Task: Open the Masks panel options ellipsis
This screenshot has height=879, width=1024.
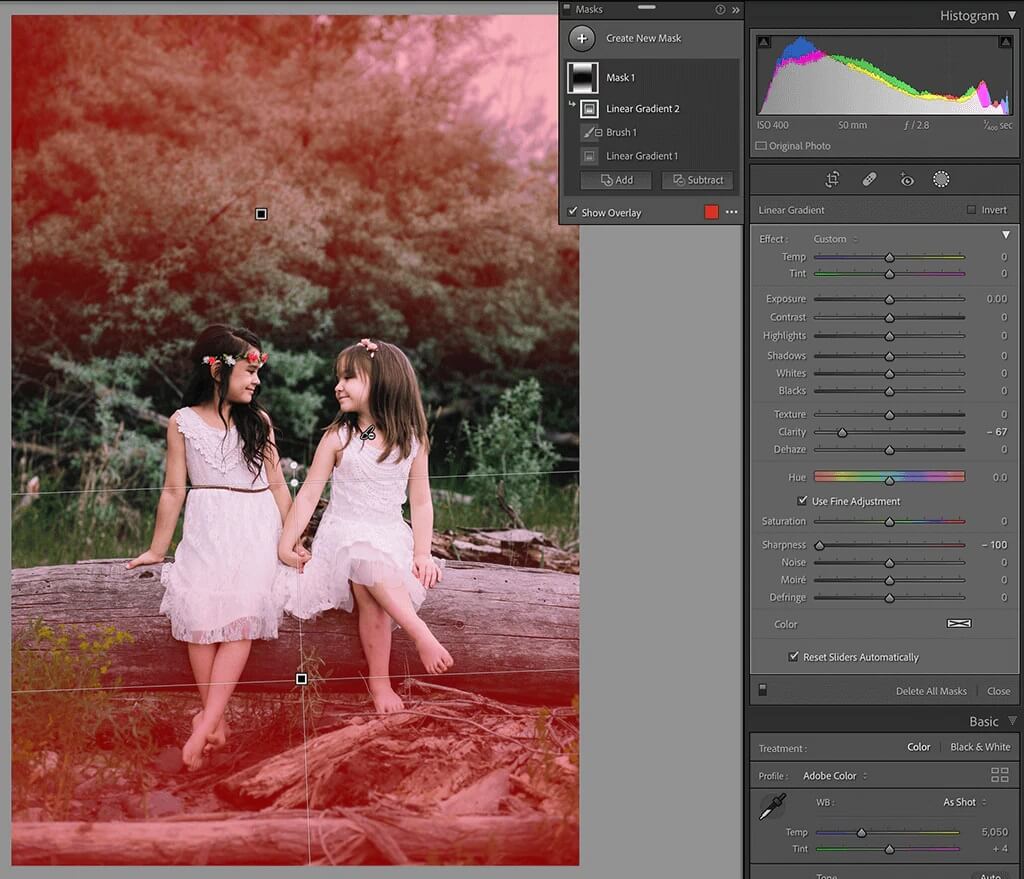Action: pyautogui.click(x=731, y=212)
